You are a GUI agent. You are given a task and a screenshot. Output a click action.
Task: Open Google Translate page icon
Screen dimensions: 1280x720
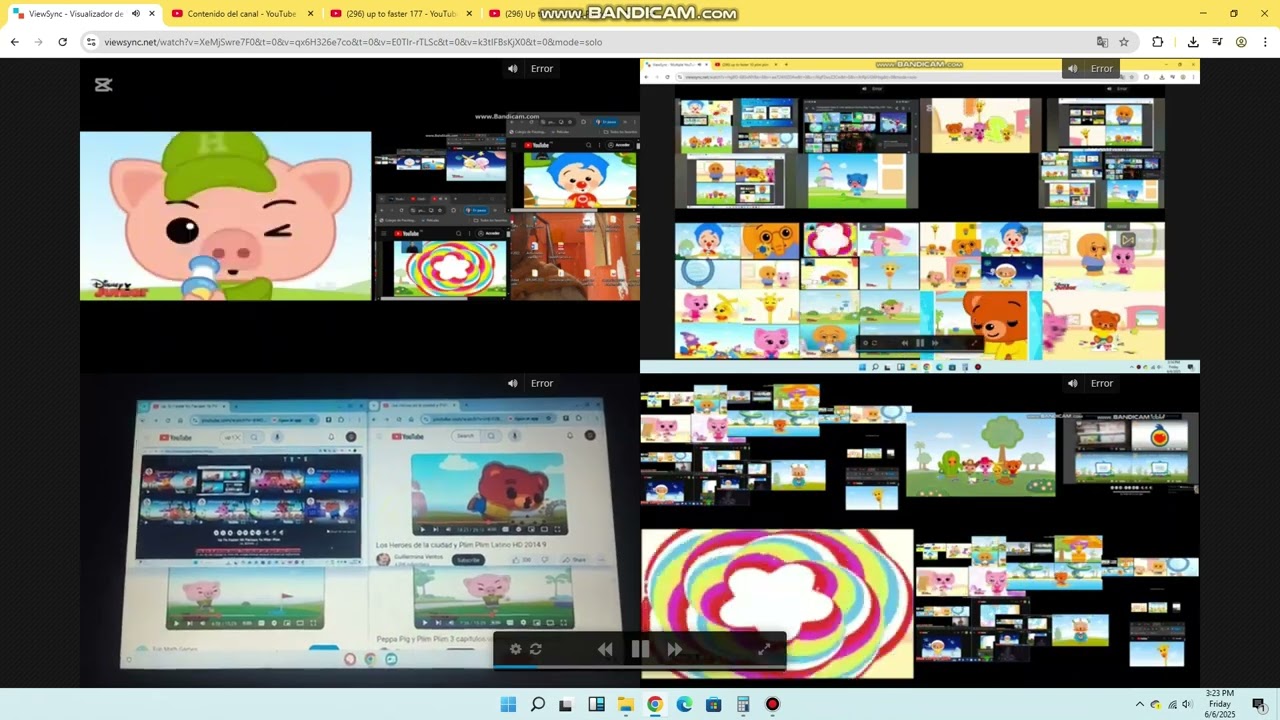click(1102, 42)
